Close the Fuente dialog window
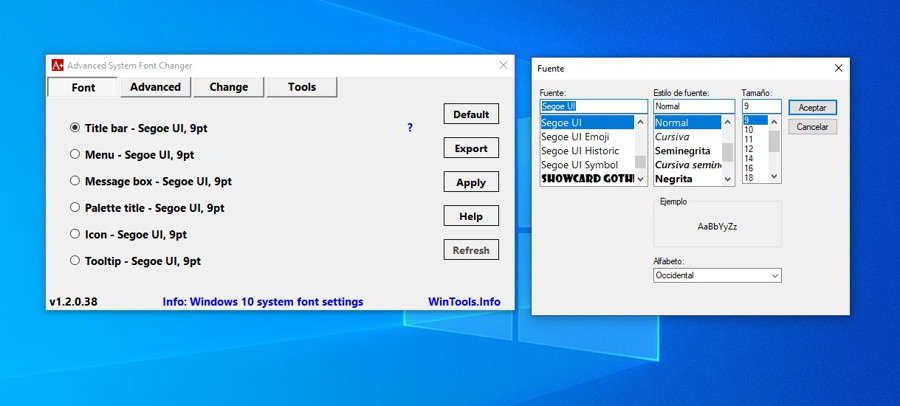Viewport: 900px width, 406px height. point(838,68)
